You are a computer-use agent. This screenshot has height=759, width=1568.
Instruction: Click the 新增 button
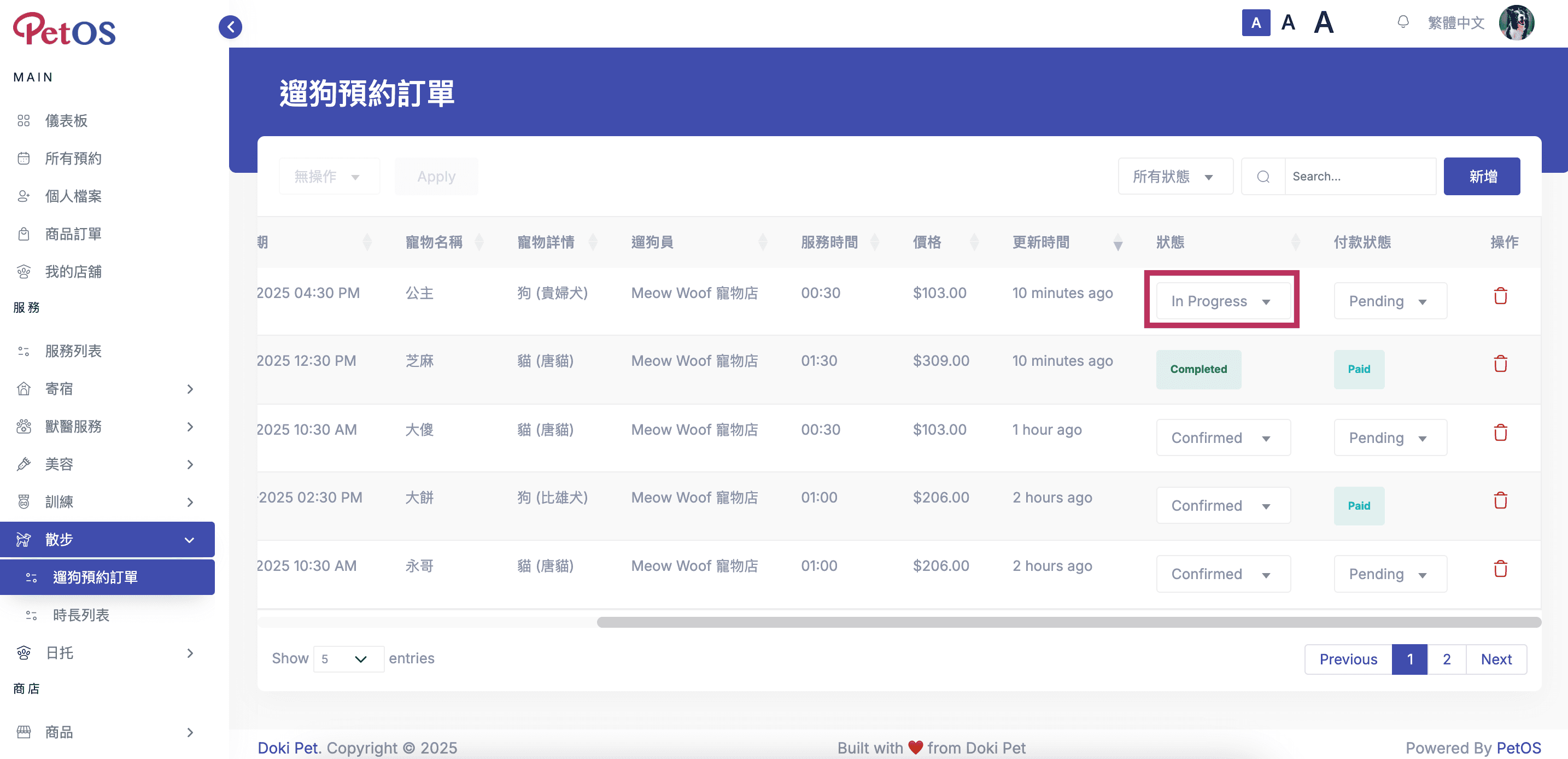tap(1482, 177)
